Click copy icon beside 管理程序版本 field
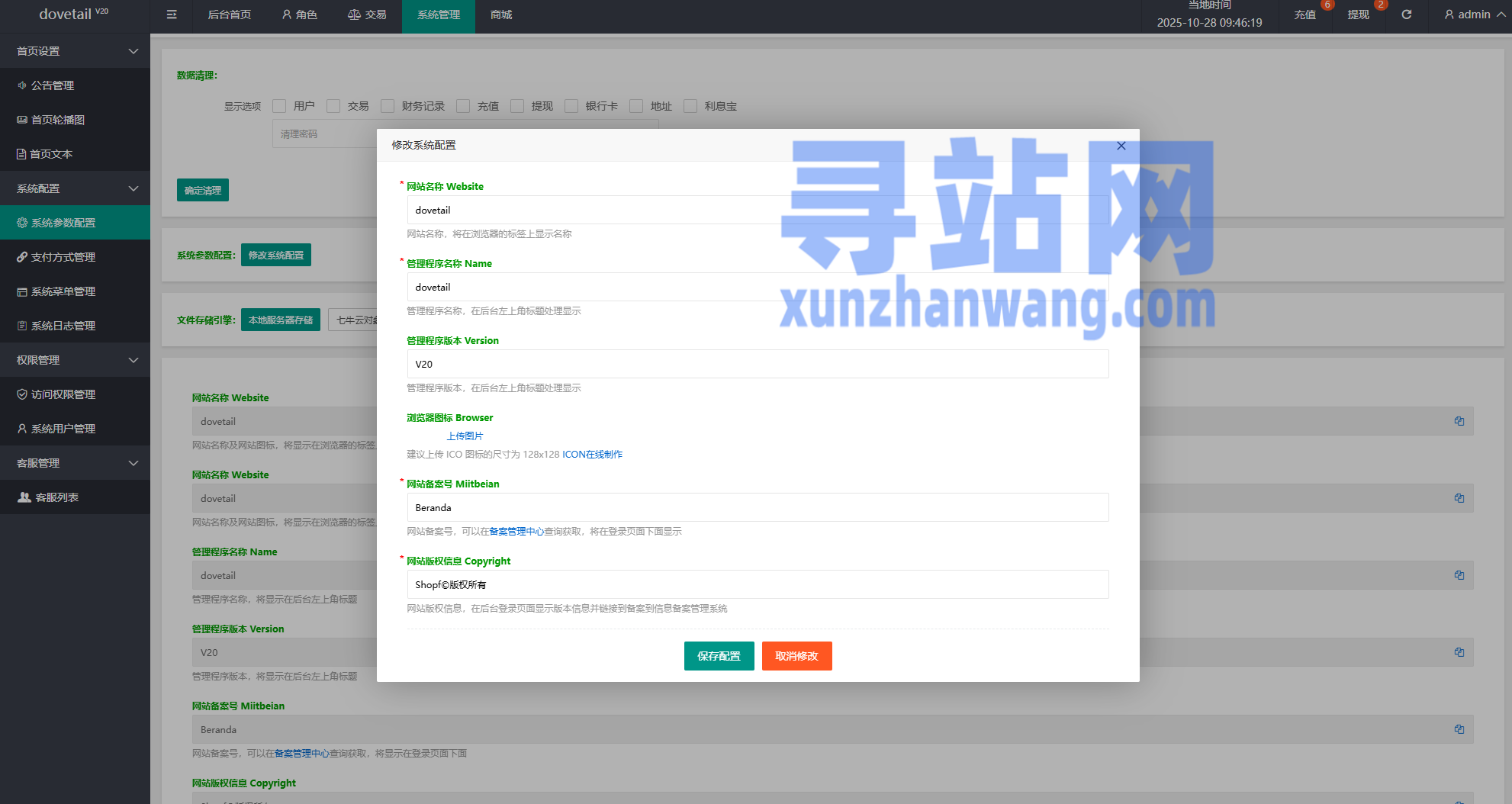Viewport: 1512px width, 804px height. (x=1459, y=652)
